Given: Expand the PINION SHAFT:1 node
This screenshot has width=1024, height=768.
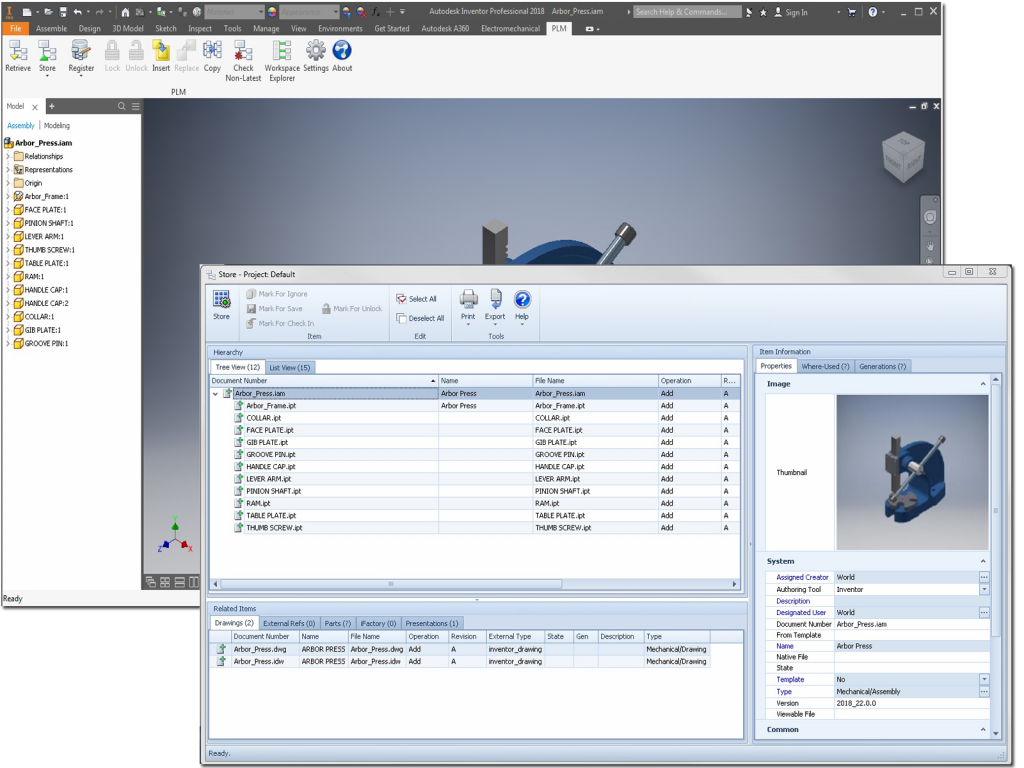Looking at the screenshot, I should point(8,223).
